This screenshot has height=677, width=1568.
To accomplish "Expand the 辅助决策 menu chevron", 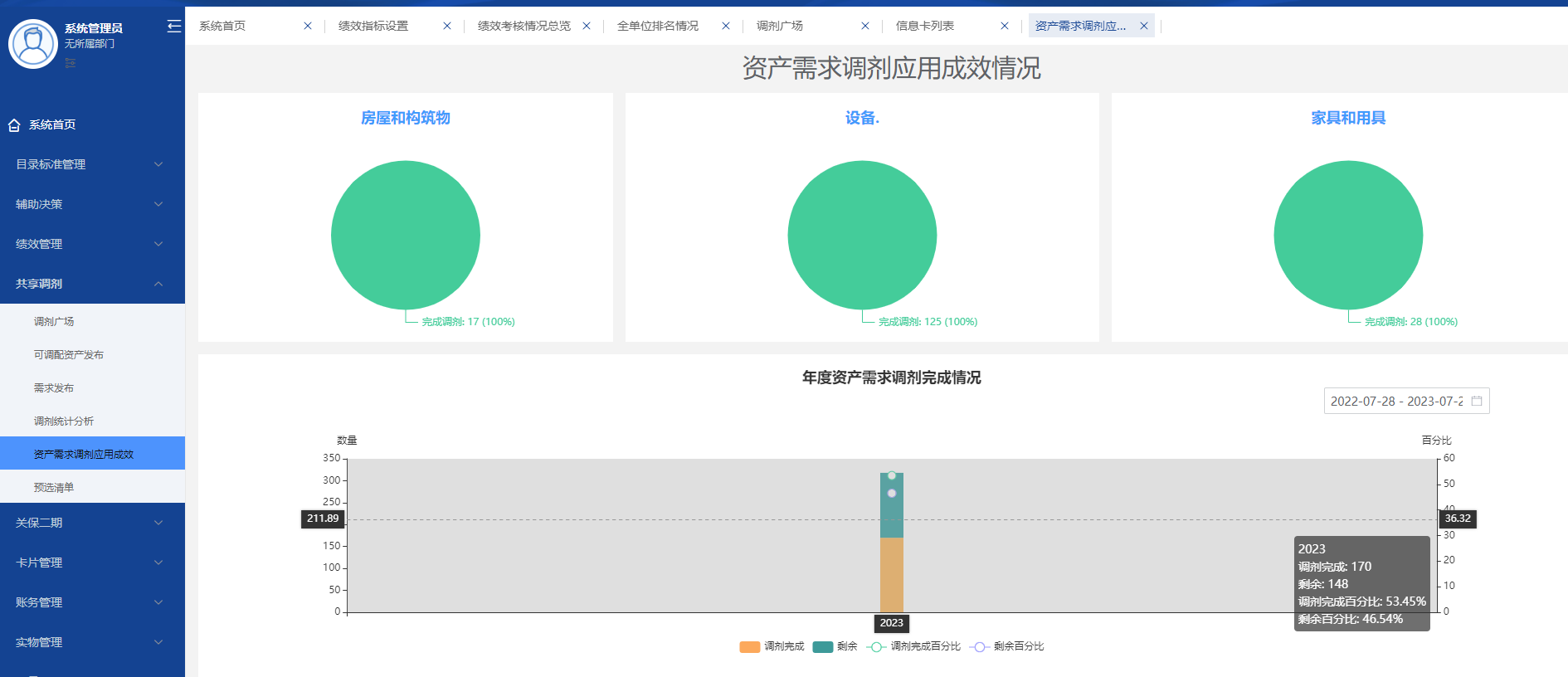I will [158, 204].
